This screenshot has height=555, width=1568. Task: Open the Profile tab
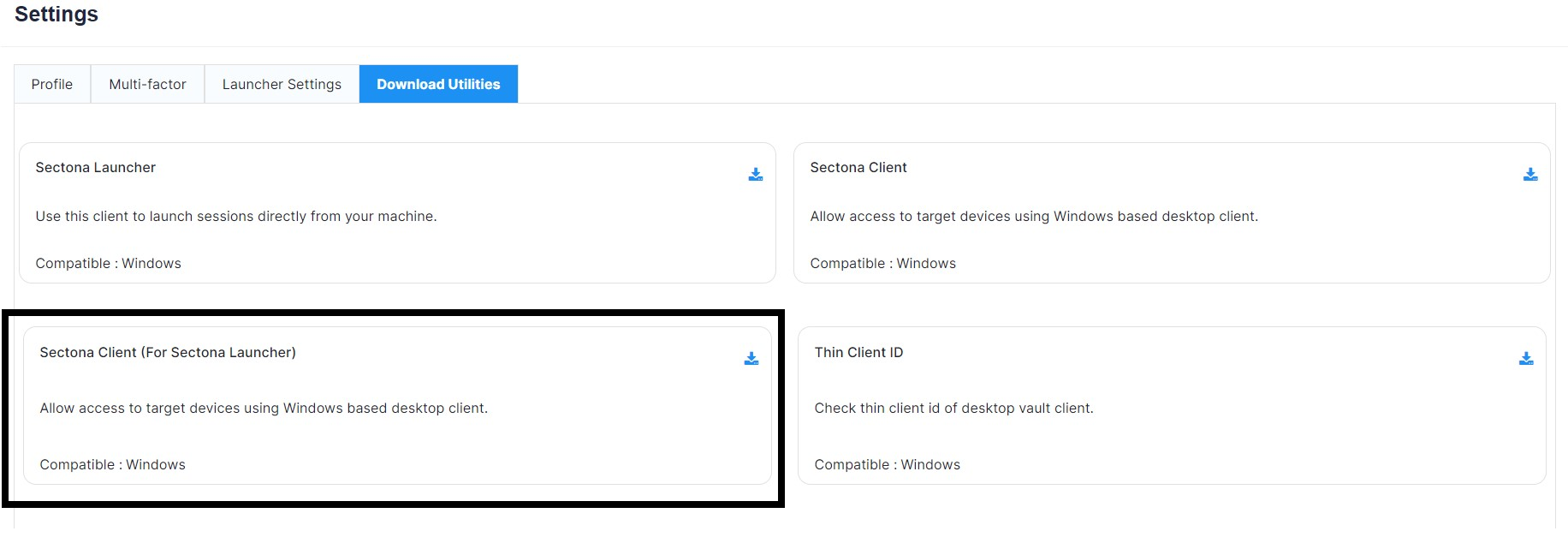[x=52, y=84]
